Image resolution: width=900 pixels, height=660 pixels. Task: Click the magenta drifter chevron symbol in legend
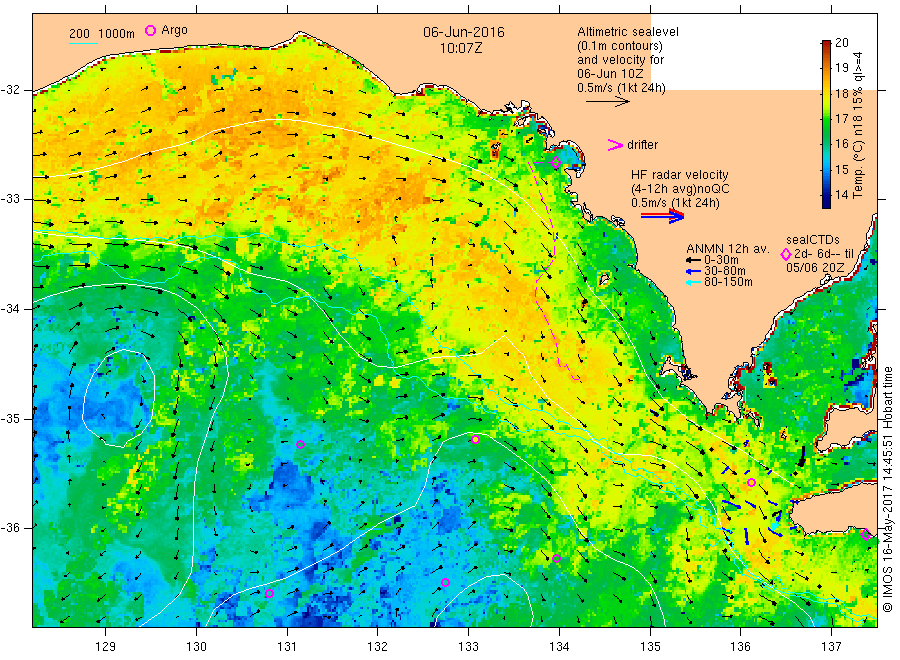click(x=615, y=145)
